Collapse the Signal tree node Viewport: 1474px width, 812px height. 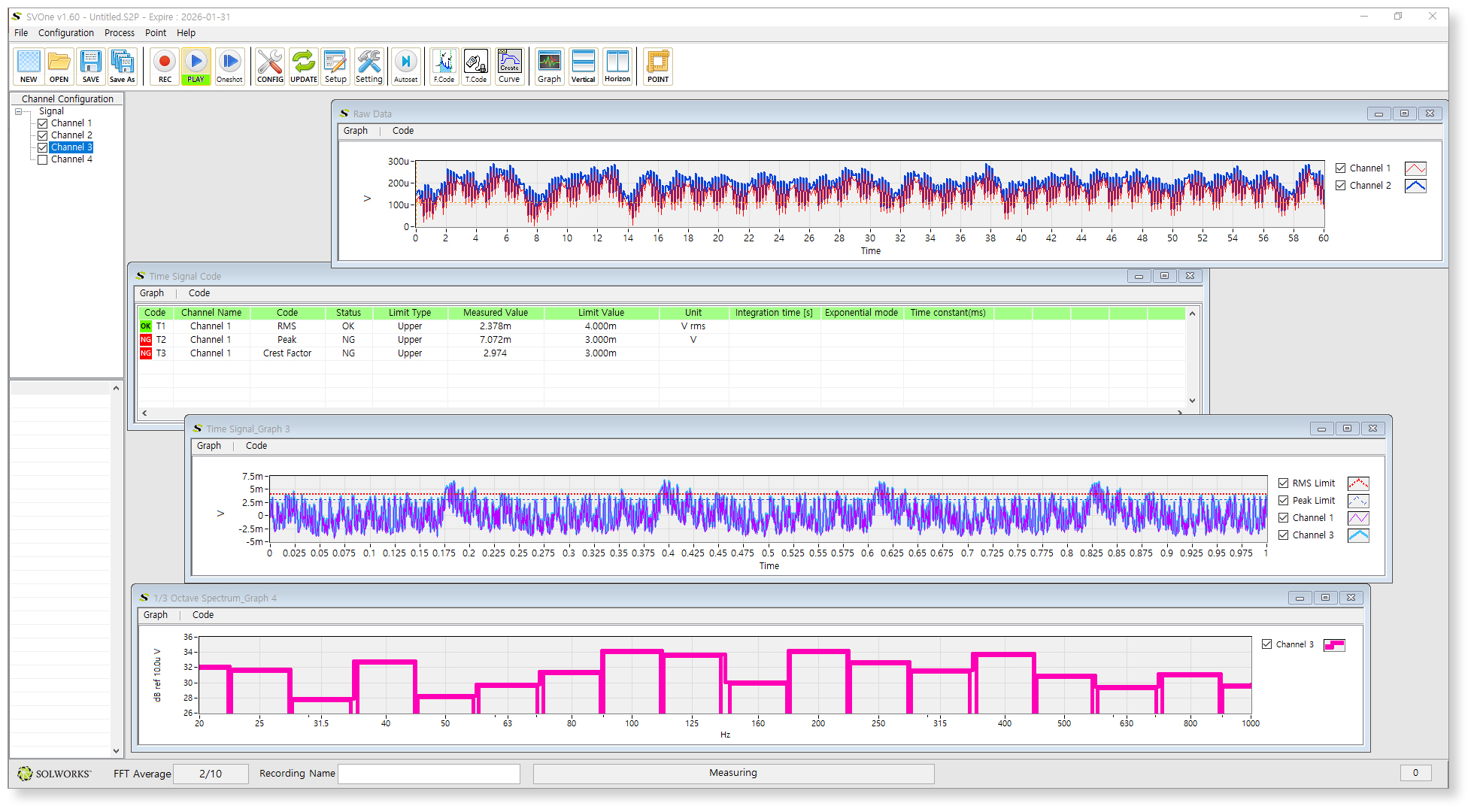coord(19,111)
